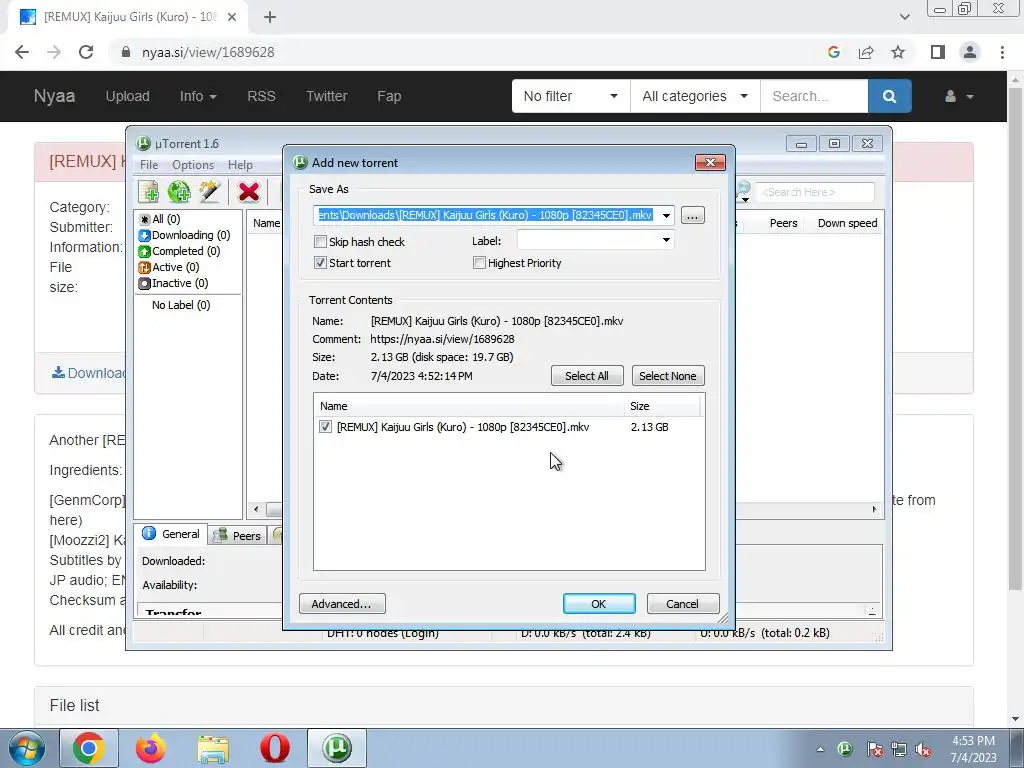Open the uTorrent File menu

coord(149,165)
